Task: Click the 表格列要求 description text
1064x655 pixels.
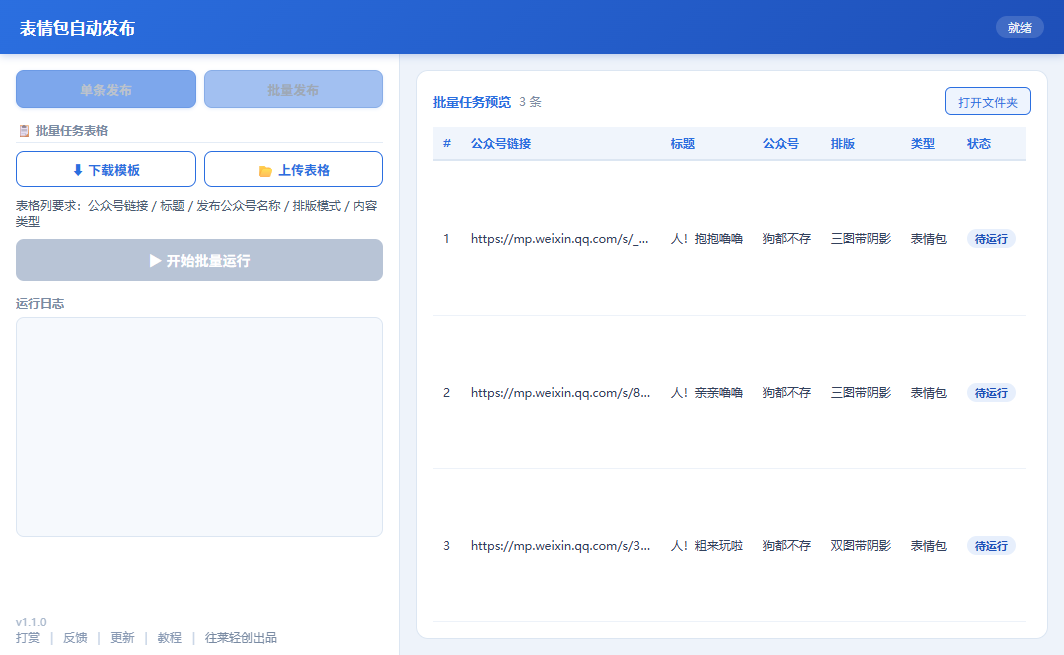Action: (x=197, y=213)
